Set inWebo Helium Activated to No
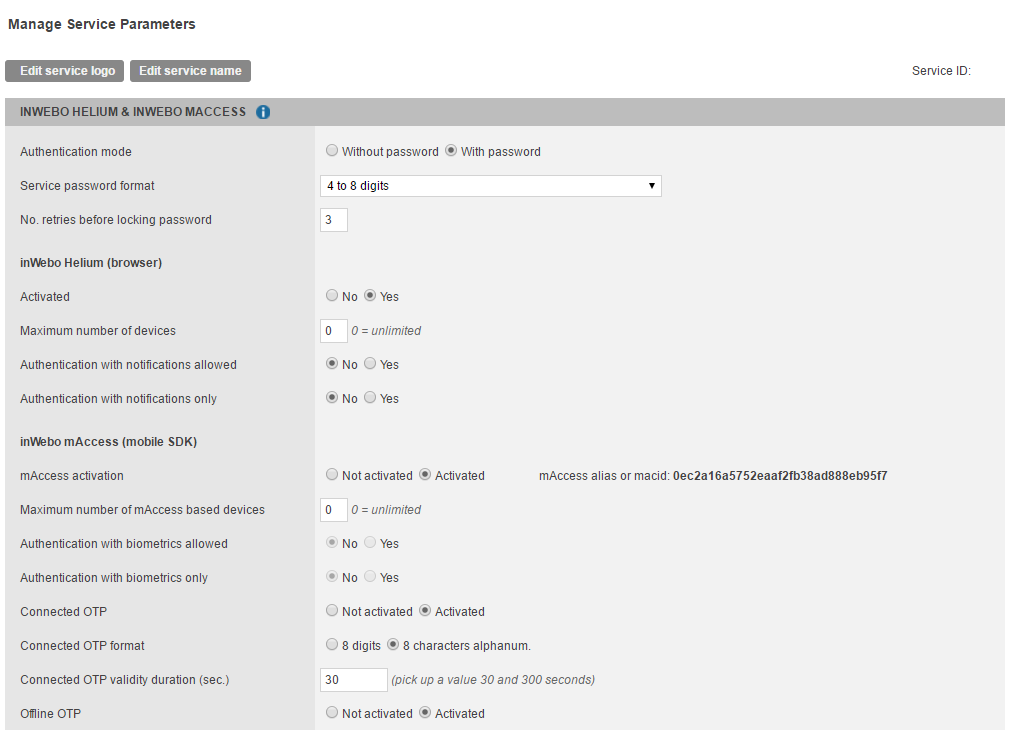Screen dimensions: 1011x730 [x=332, y=297]
